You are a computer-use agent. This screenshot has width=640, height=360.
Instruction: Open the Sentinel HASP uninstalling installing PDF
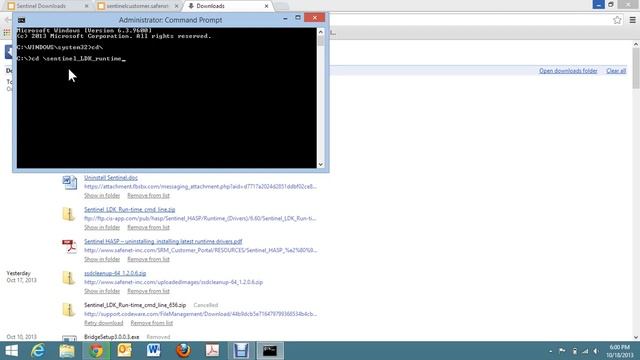coord(163,241)
